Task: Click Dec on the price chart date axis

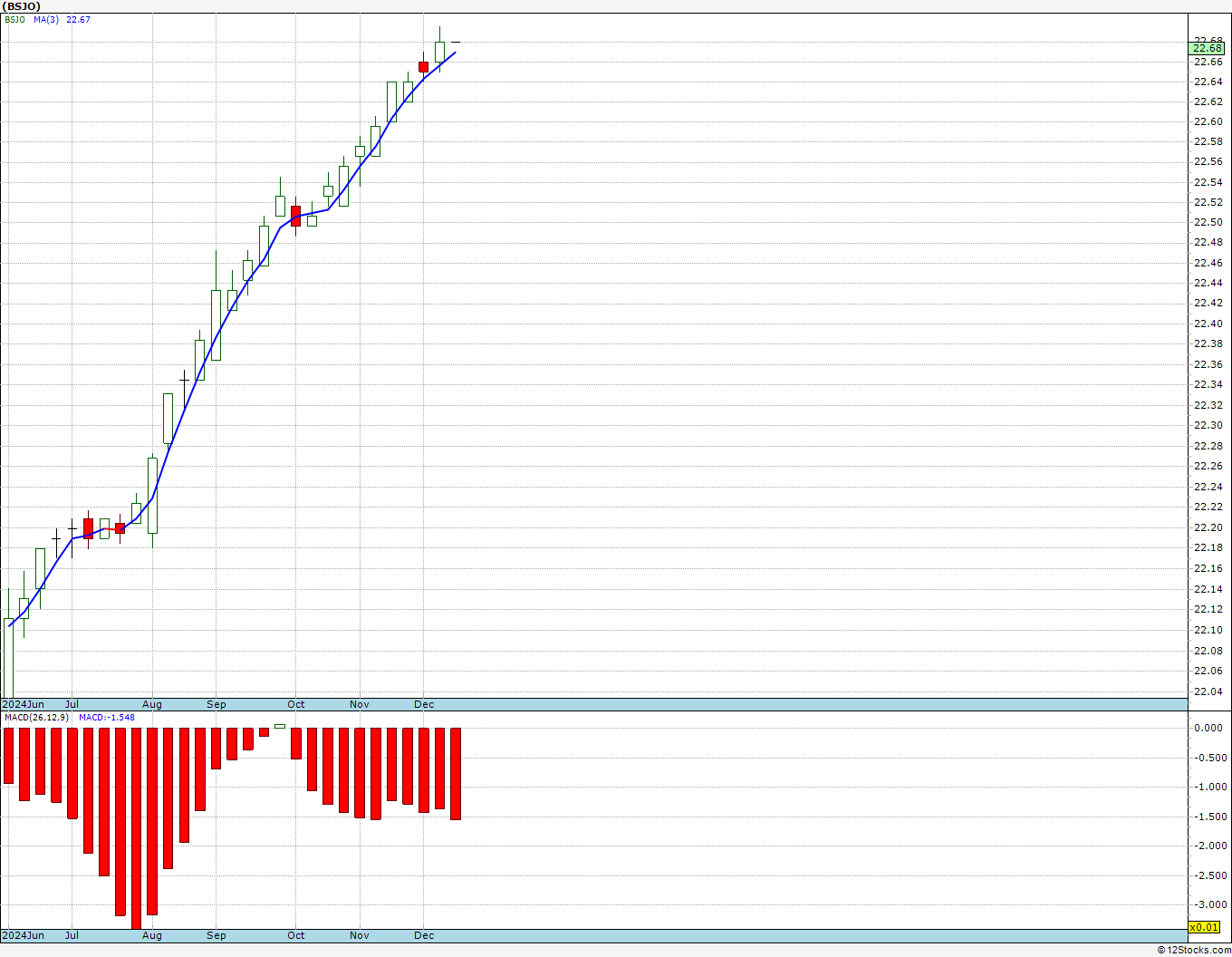Action: 424,704
